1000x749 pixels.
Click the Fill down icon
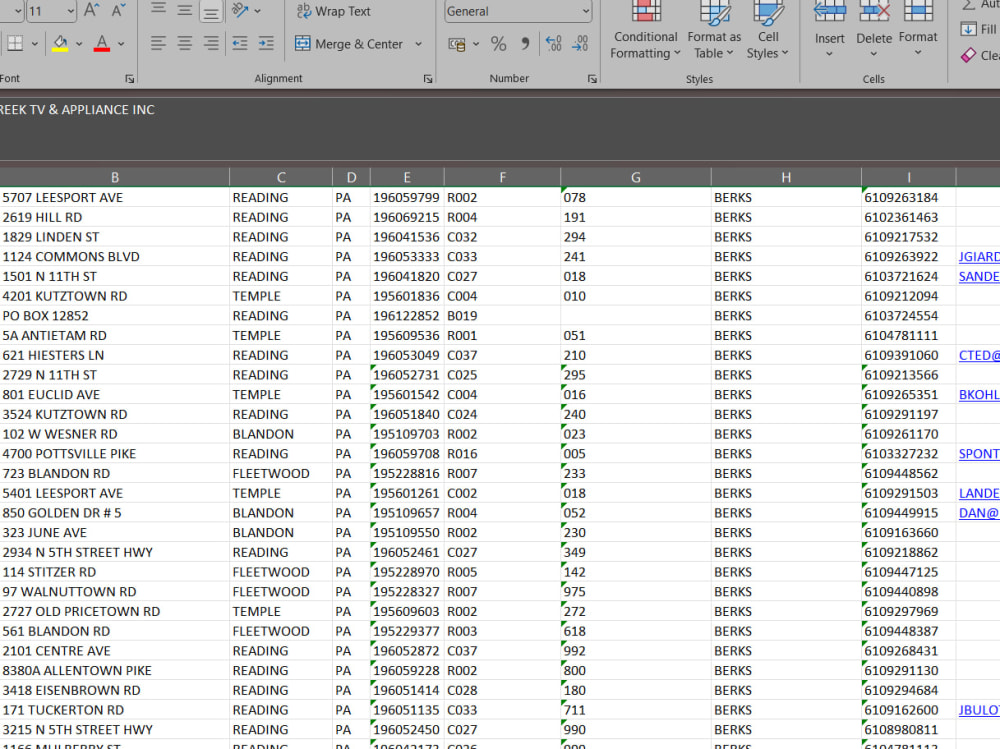(968, 29)
